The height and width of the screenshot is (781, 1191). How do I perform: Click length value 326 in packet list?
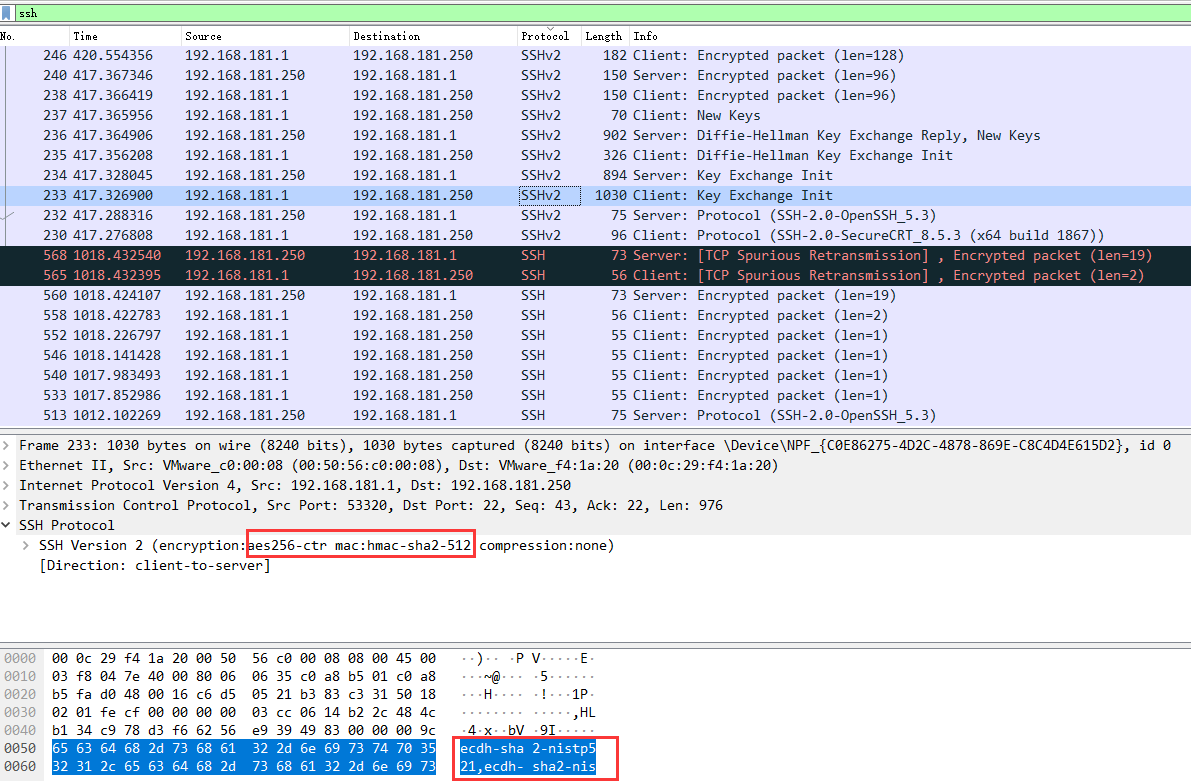[614, 155]
